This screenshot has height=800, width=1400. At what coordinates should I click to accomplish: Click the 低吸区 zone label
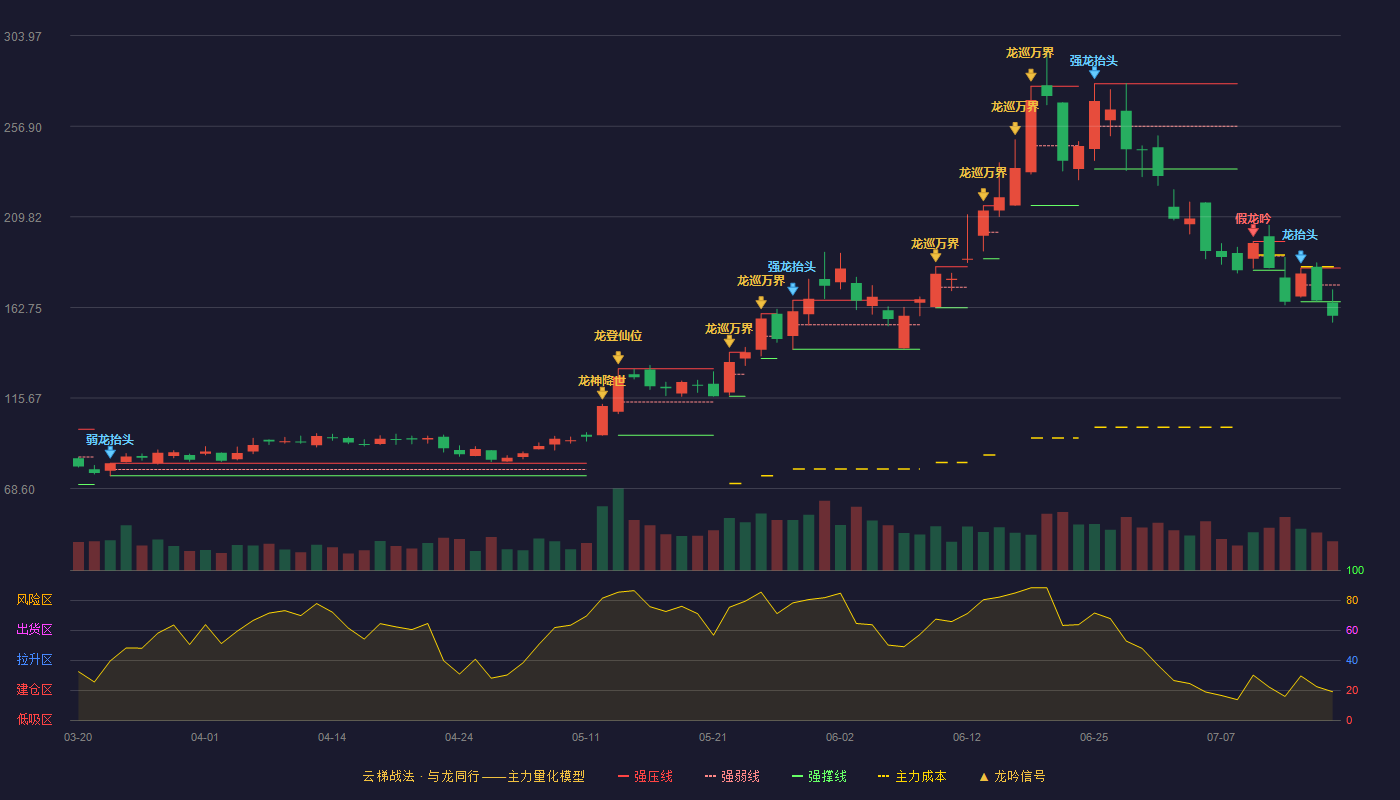[35, 719]
